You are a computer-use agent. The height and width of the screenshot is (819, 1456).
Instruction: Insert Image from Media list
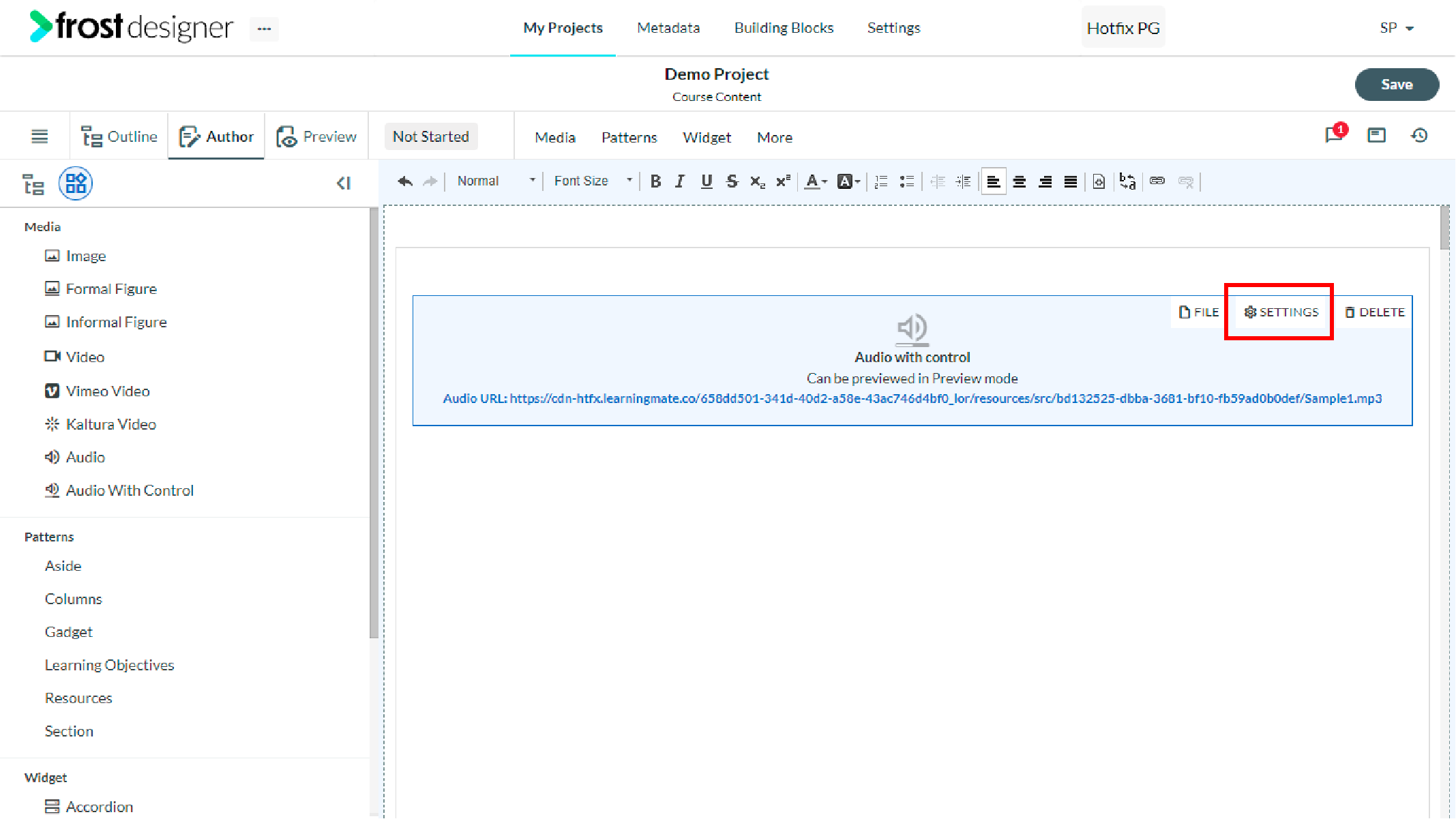[x=75, y=256]
